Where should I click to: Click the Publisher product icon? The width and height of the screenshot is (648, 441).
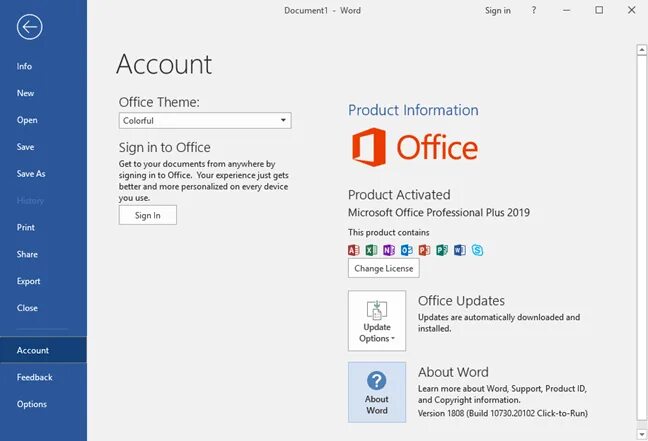click(x=442, y=249)
